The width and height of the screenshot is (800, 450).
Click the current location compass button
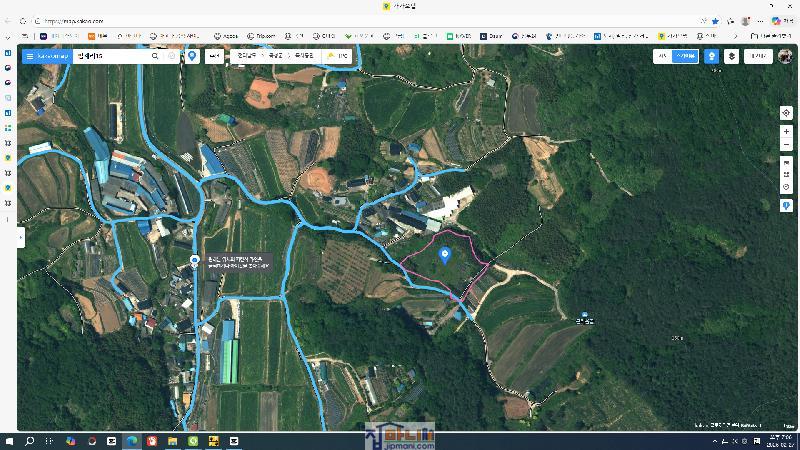pos(787,113)
